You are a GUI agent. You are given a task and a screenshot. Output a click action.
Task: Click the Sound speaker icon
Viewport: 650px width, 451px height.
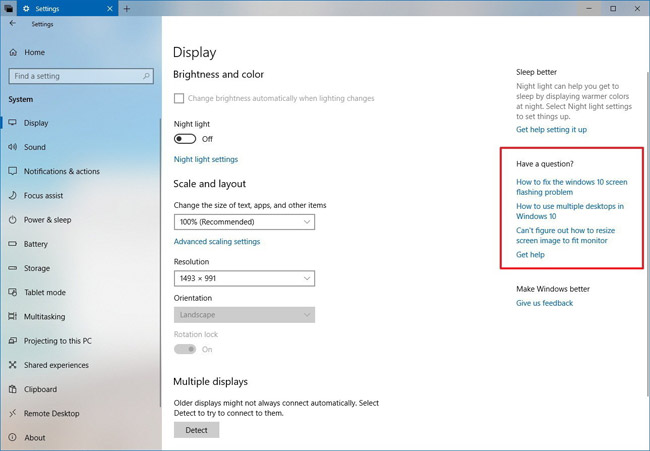click(13, 147)
